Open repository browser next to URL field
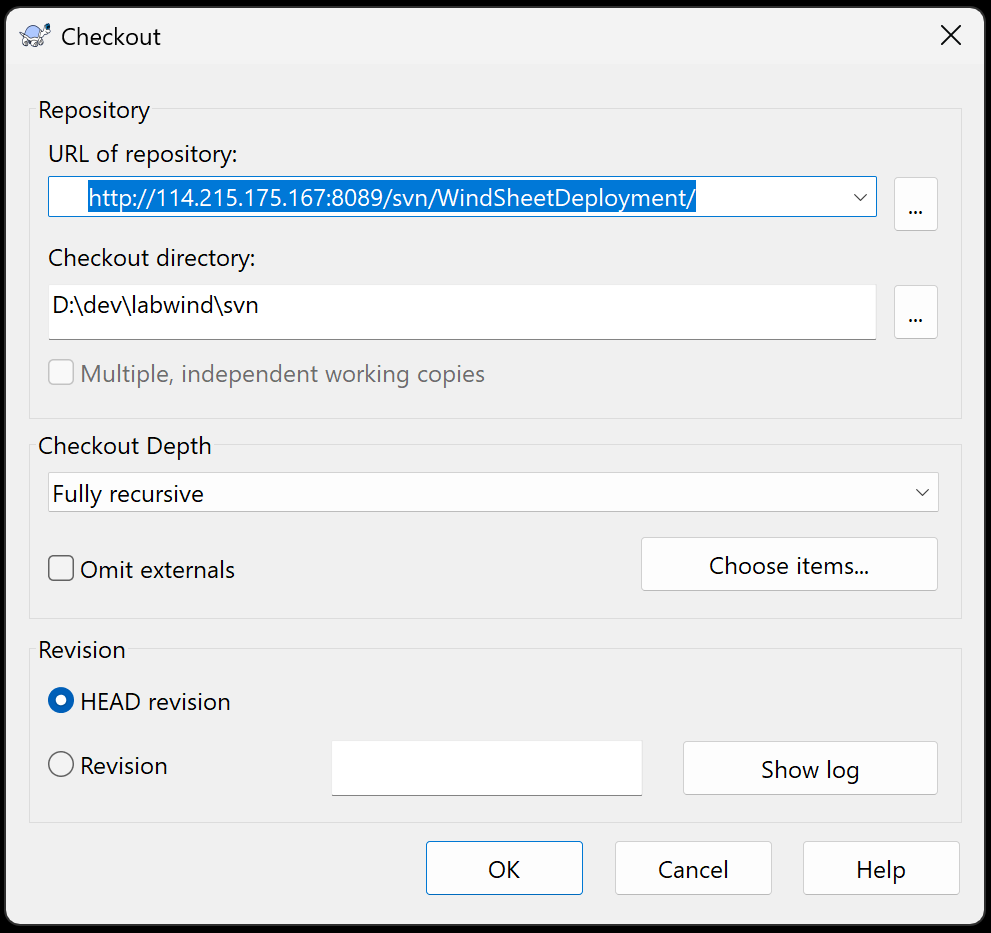991x933 pixels. (915, 204)
